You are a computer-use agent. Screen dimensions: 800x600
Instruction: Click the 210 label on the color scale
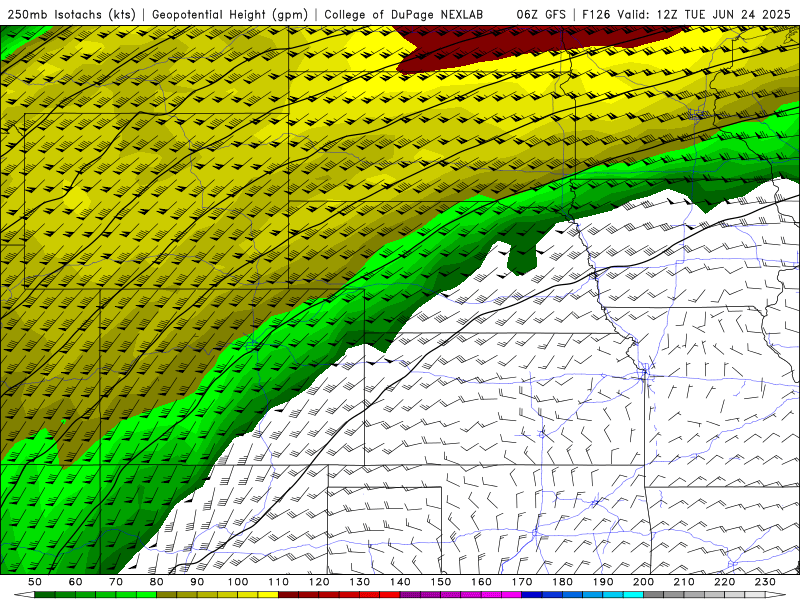point(684,582)
